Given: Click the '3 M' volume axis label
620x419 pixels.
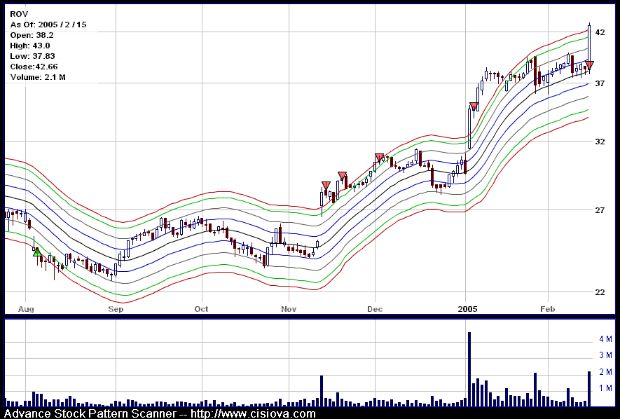Looking at the screenshot, I should point(605,355).
